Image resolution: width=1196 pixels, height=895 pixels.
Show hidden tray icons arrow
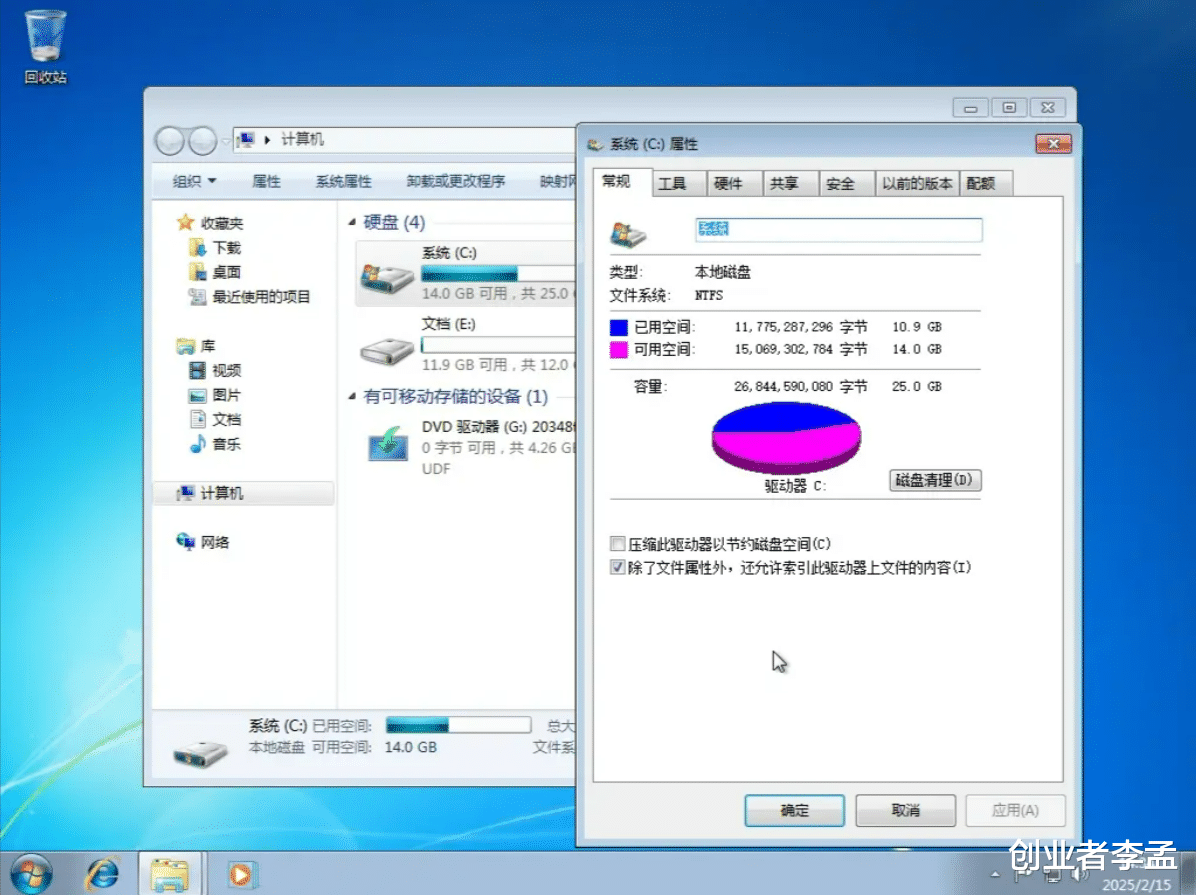(995, 874)
